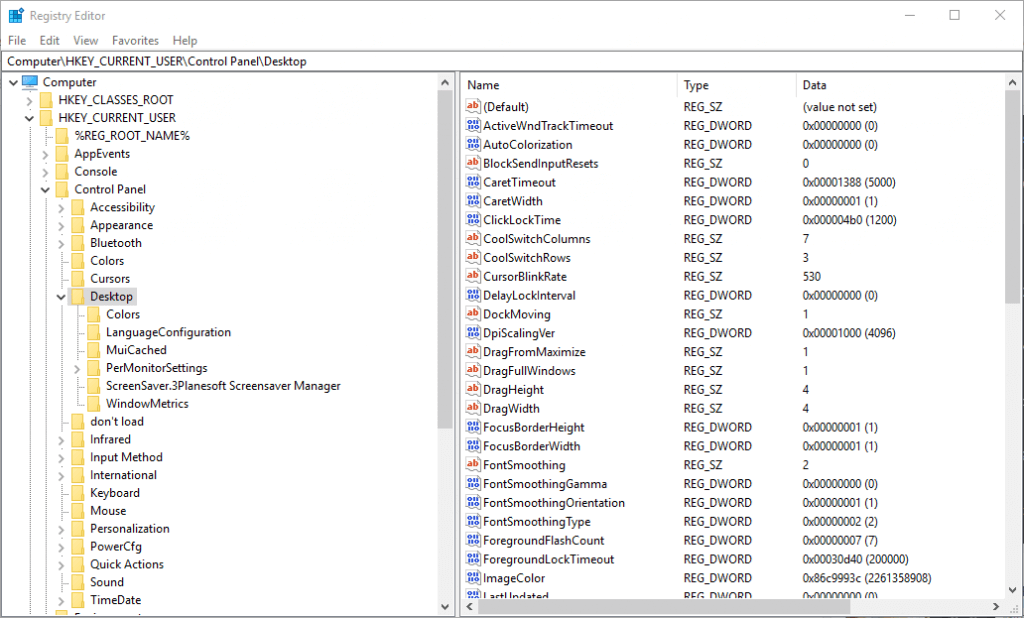Expand the PerMonitorSettings tree node
The width and height of the screenshot is (1024, 618).
click(x=76, y=368)
